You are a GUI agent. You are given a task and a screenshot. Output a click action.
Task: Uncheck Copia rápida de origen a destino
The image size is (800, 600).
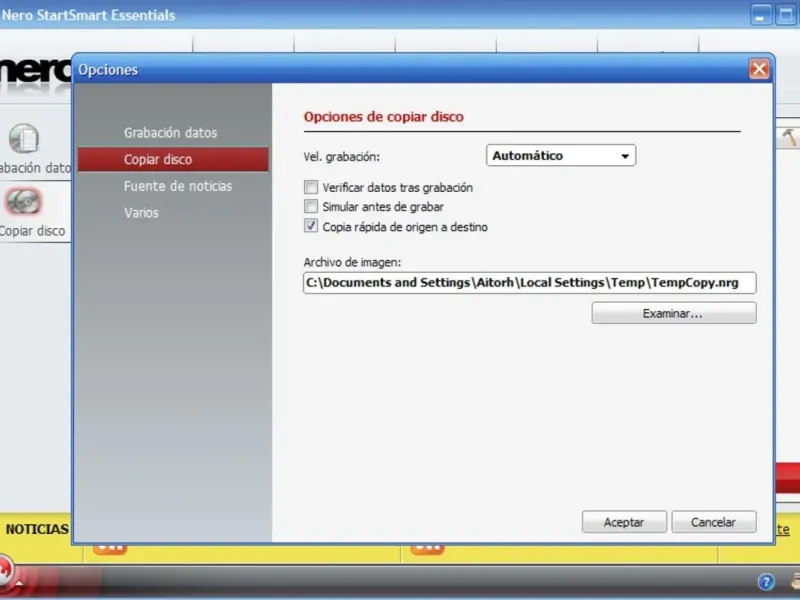coord(311,226)
